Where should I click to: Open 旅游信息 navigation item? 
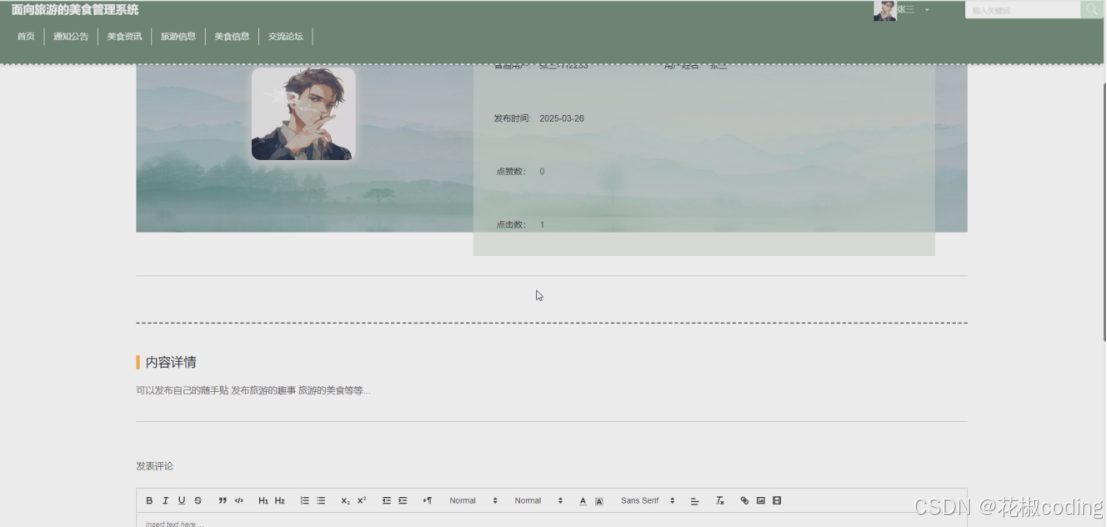178,36
